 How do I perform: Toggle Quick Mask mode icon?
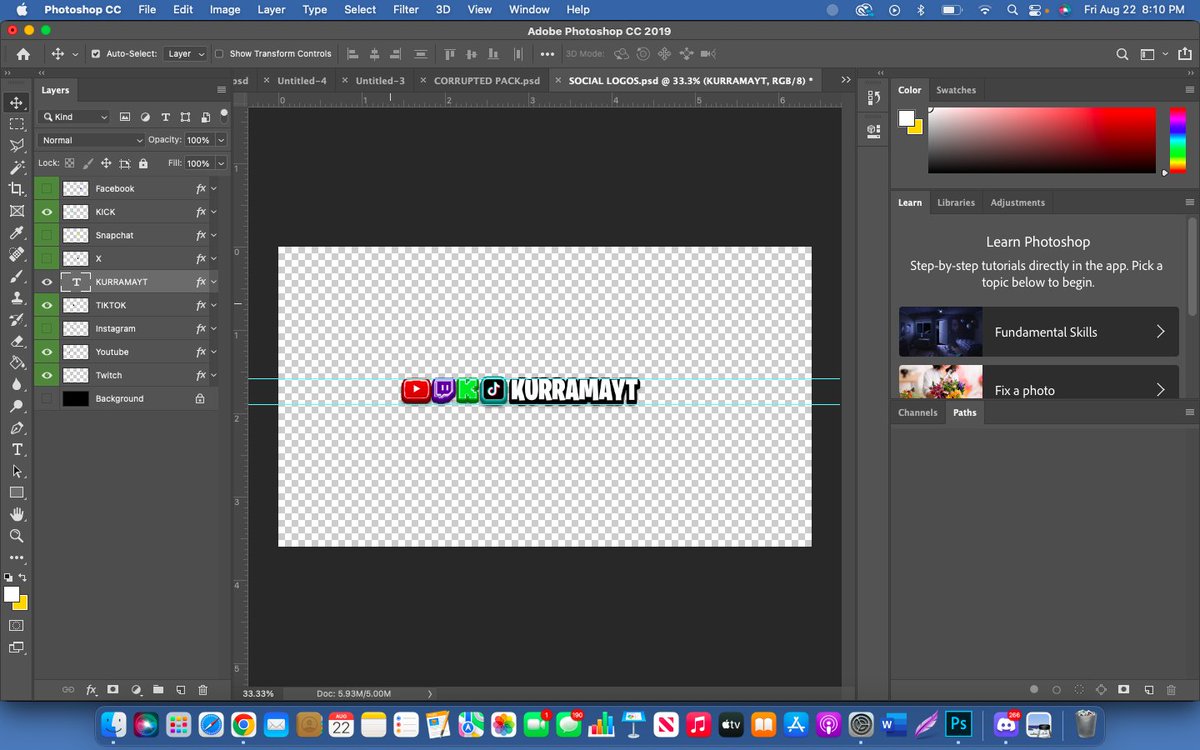(x=16, y=625)
